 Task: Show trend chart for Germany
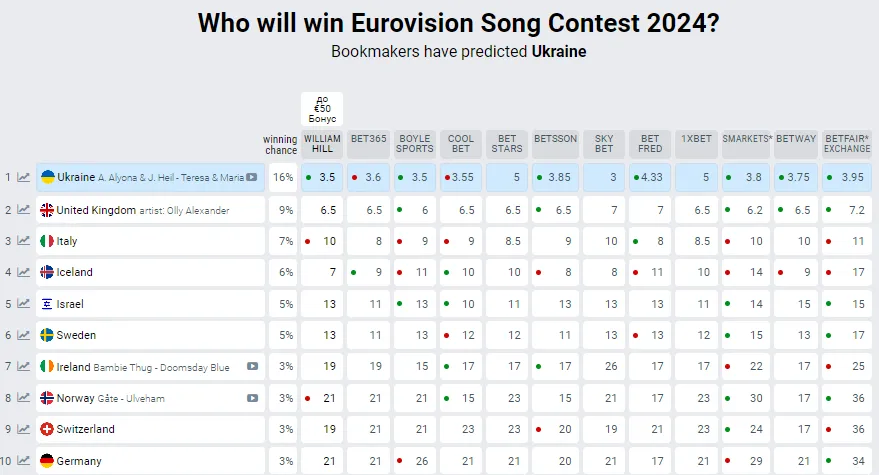coord(23,461)
